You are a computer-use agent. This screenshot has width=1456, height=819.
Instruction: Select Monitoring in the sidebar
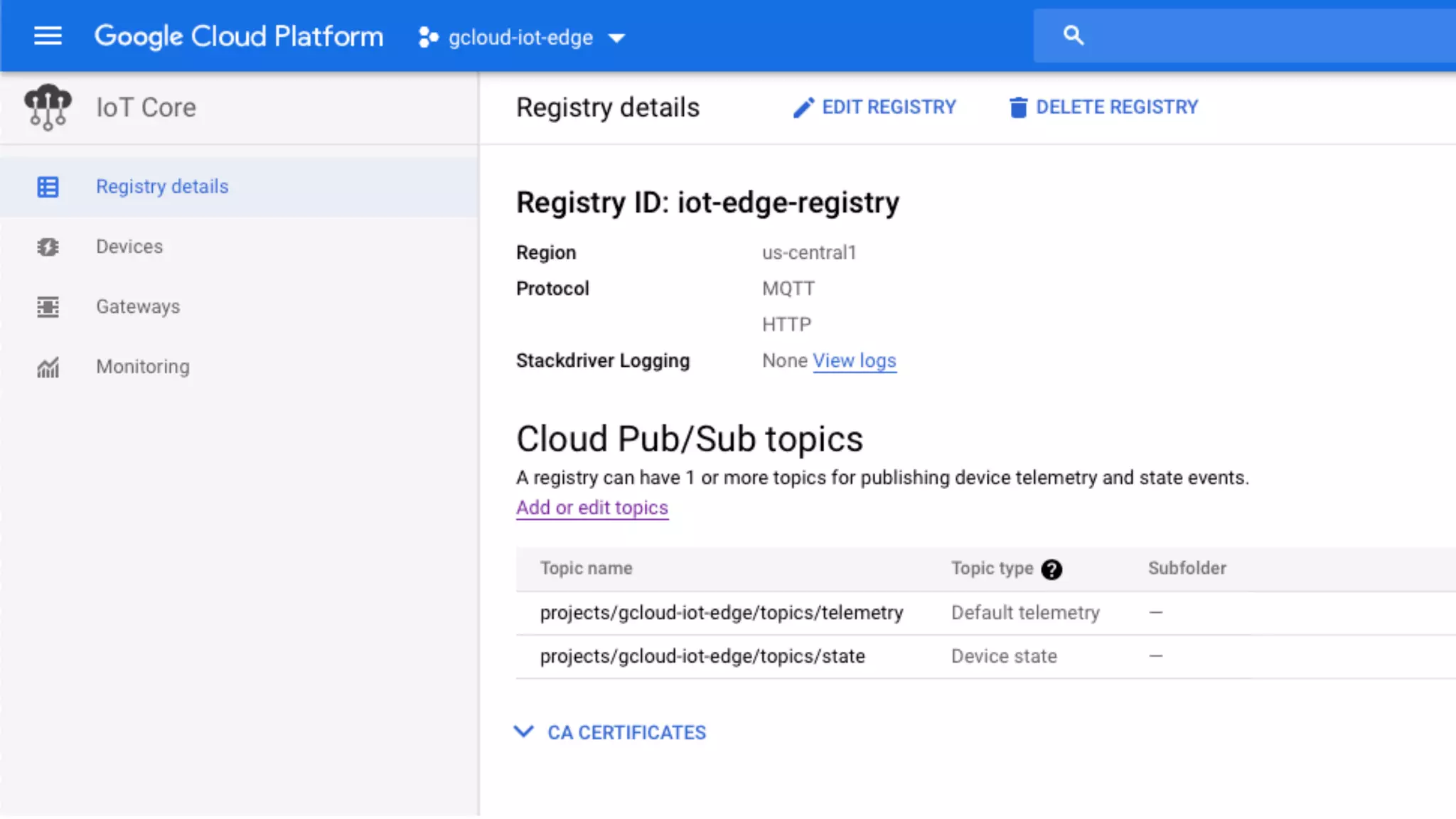point(143,367)
